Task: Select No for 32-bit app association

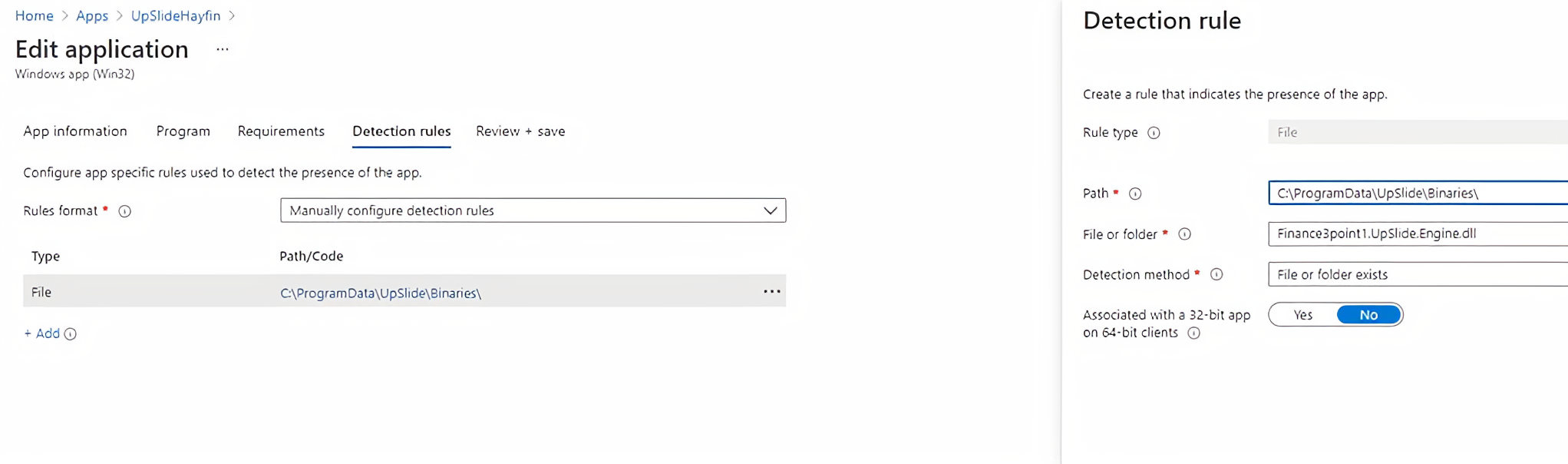Action: coord(1368,315)
